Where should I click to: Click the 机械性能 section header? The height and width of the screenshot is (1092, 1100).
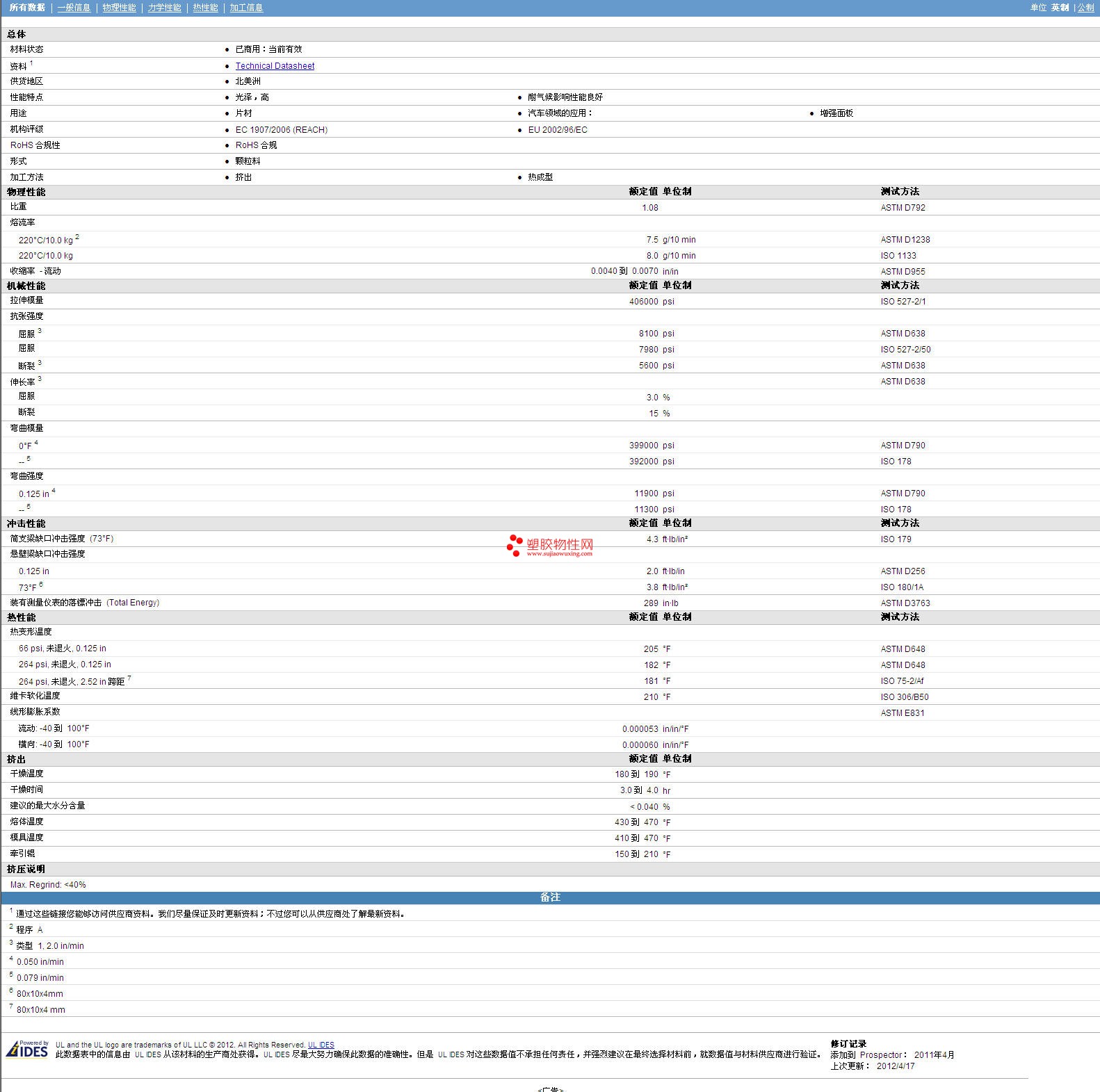coord(26,286)
